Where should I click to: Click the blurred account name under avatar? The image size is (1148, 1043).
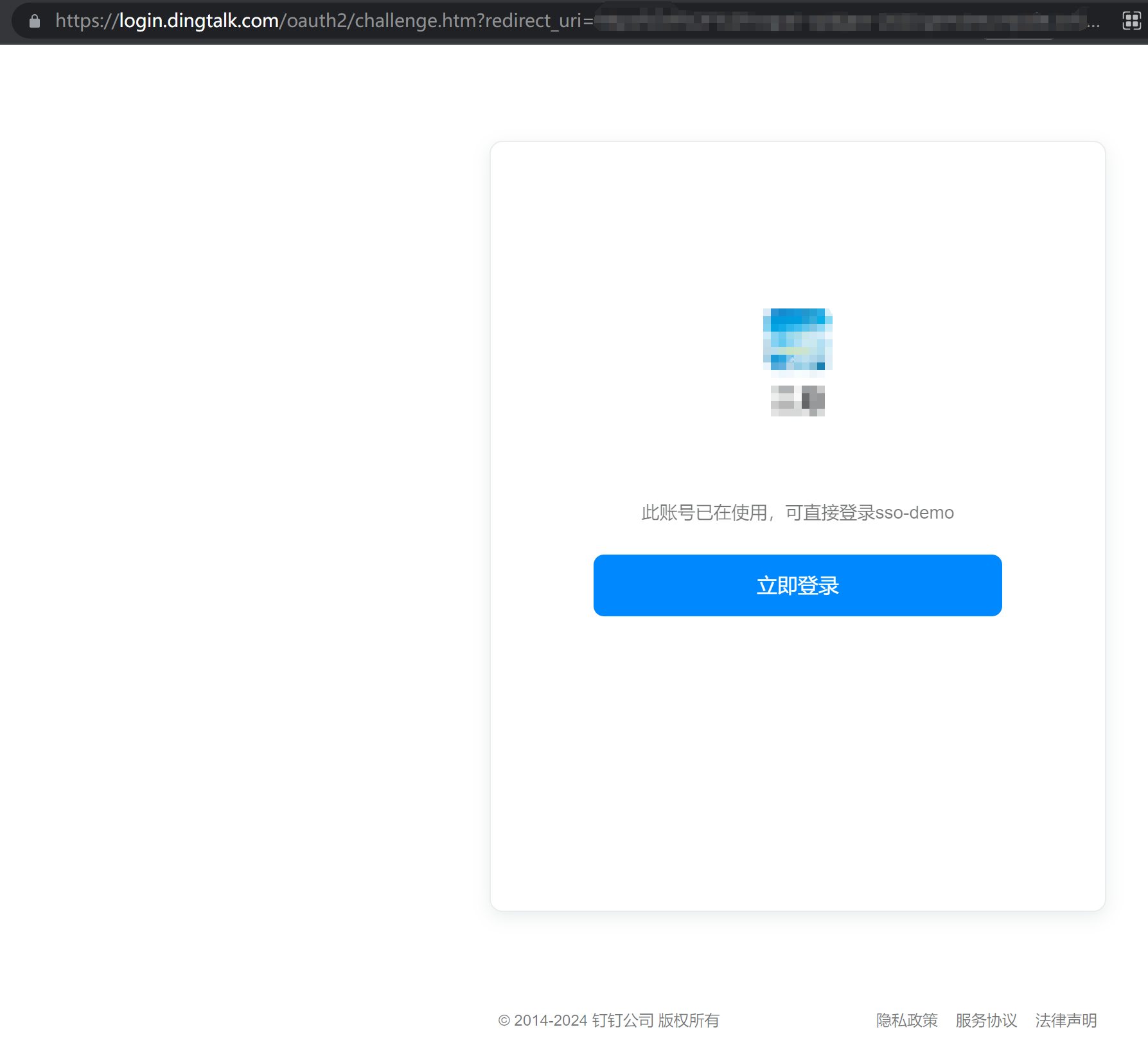[x=797, y=401]
